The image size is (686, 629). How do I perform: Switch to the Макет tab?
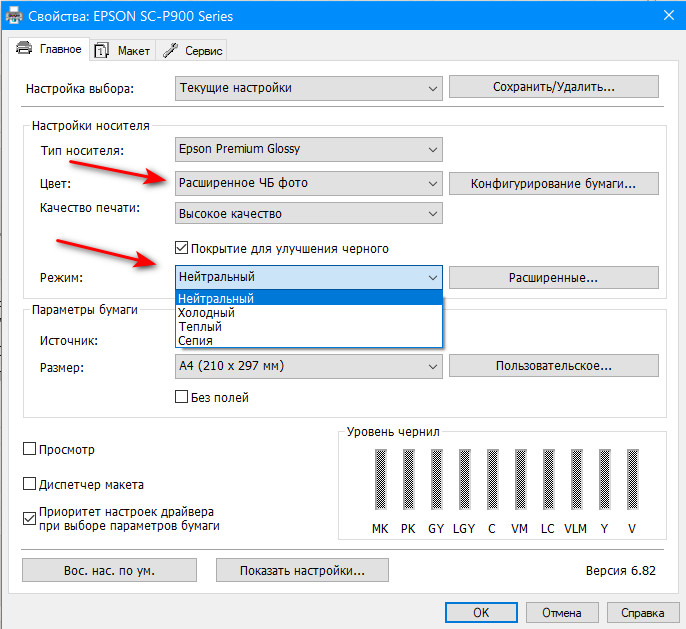123,51
